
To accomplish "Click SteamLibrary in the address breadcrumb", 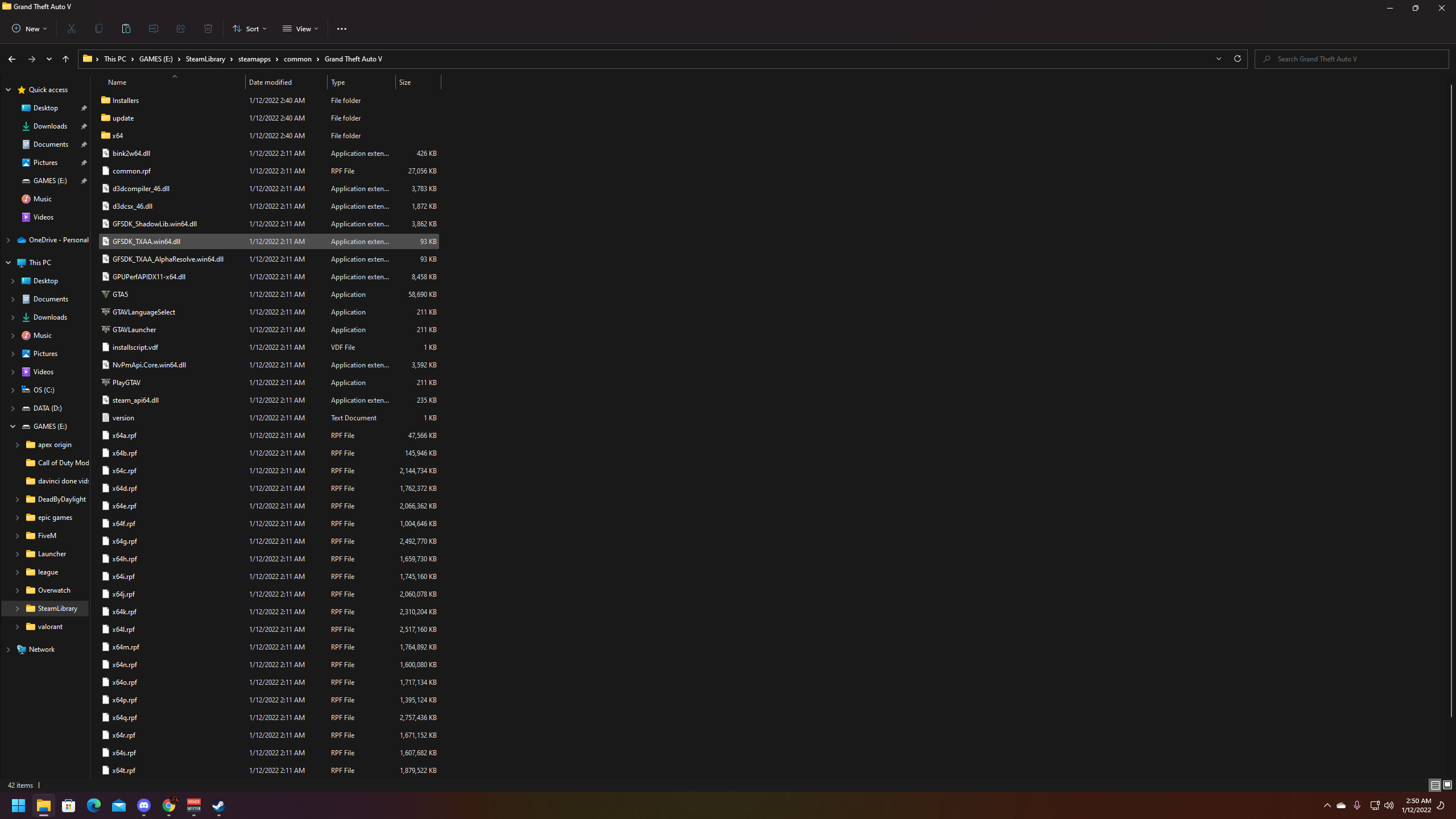I will click(x=205, y=59).
